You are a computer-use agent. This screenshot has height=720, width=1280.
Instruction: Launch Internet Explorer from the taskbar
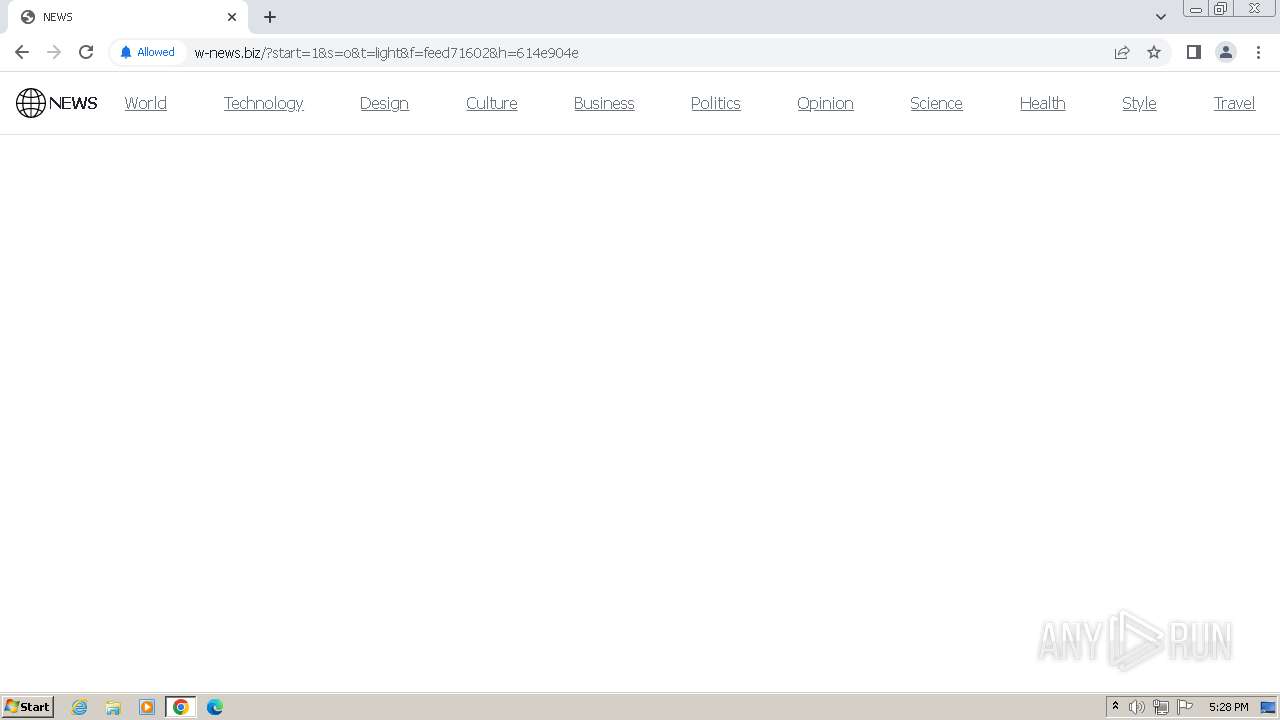point(80,707)
